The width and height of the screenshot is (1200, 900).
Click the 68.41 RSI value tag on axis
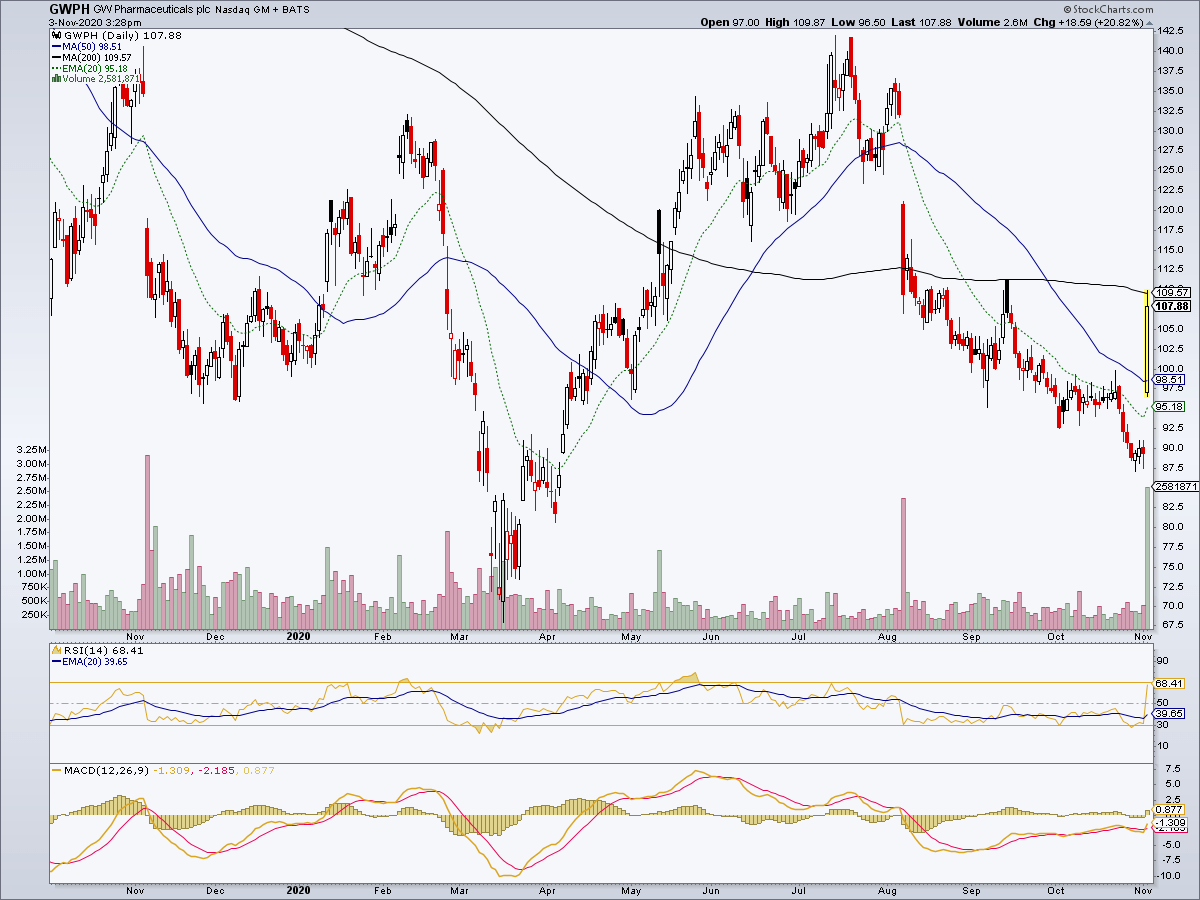(x=1169, y=683)
